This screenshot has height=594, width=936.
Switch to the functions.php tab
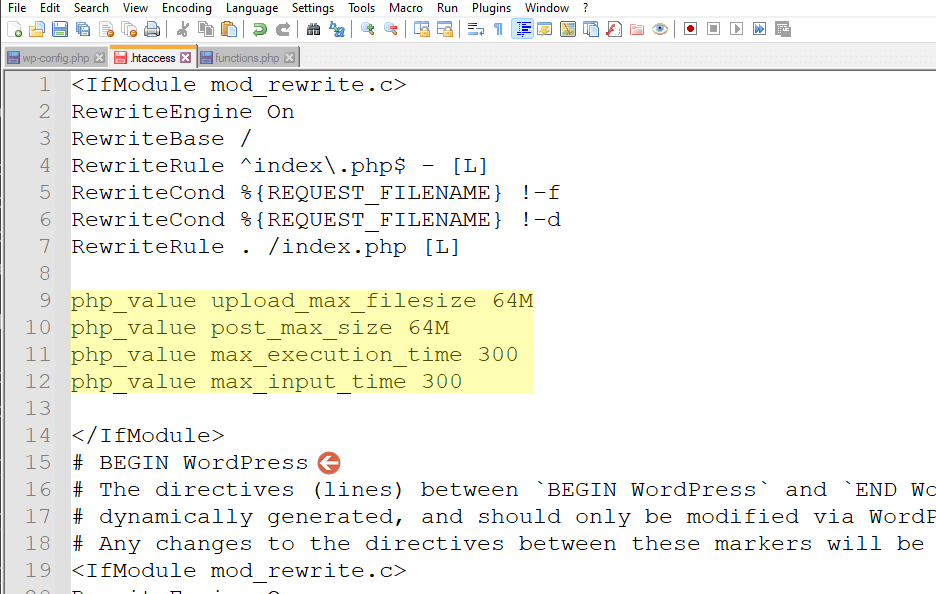coord(248,58)
